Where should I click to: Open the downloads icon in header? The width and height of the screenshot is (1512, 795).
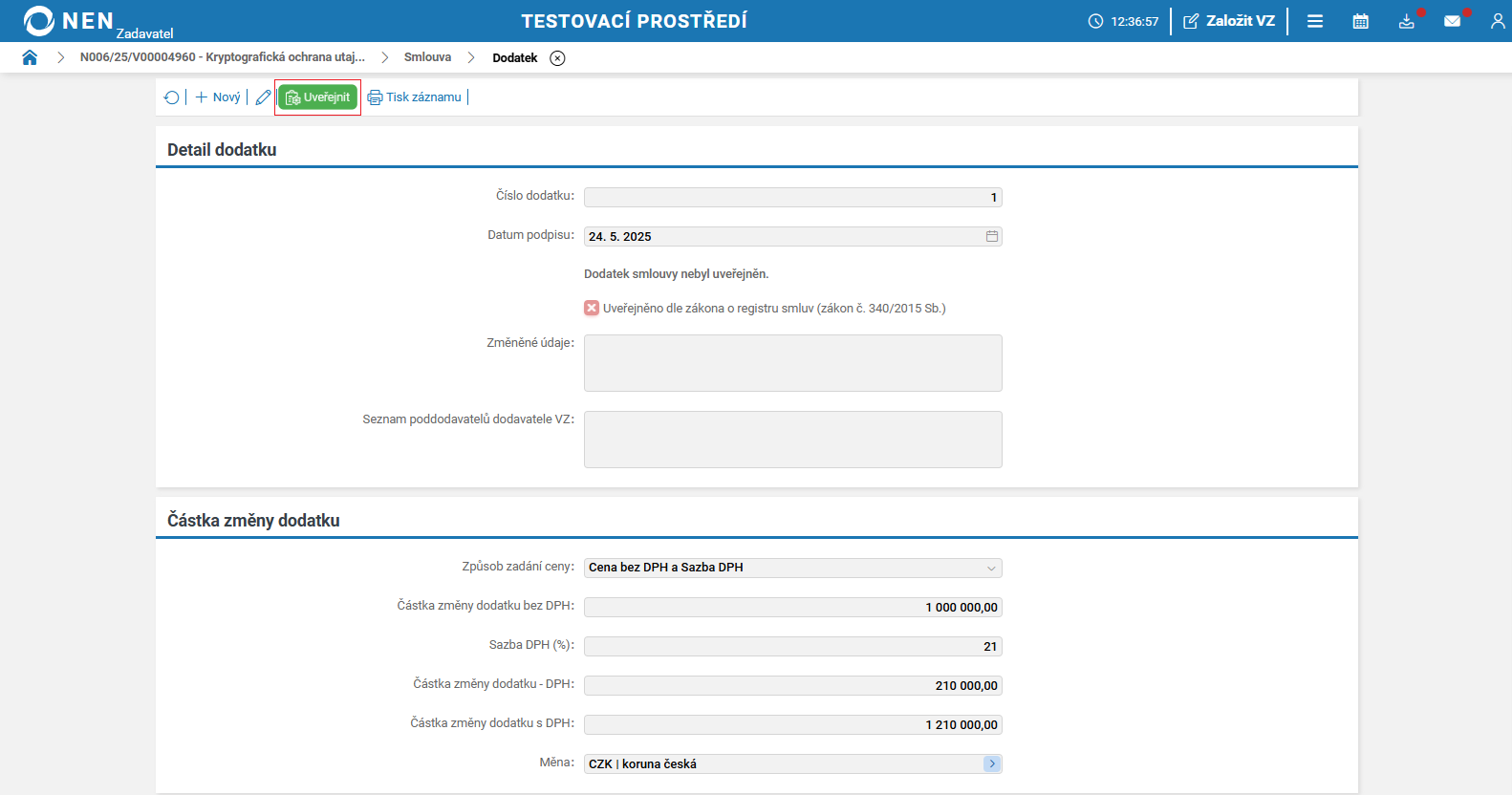point(1406,21)
